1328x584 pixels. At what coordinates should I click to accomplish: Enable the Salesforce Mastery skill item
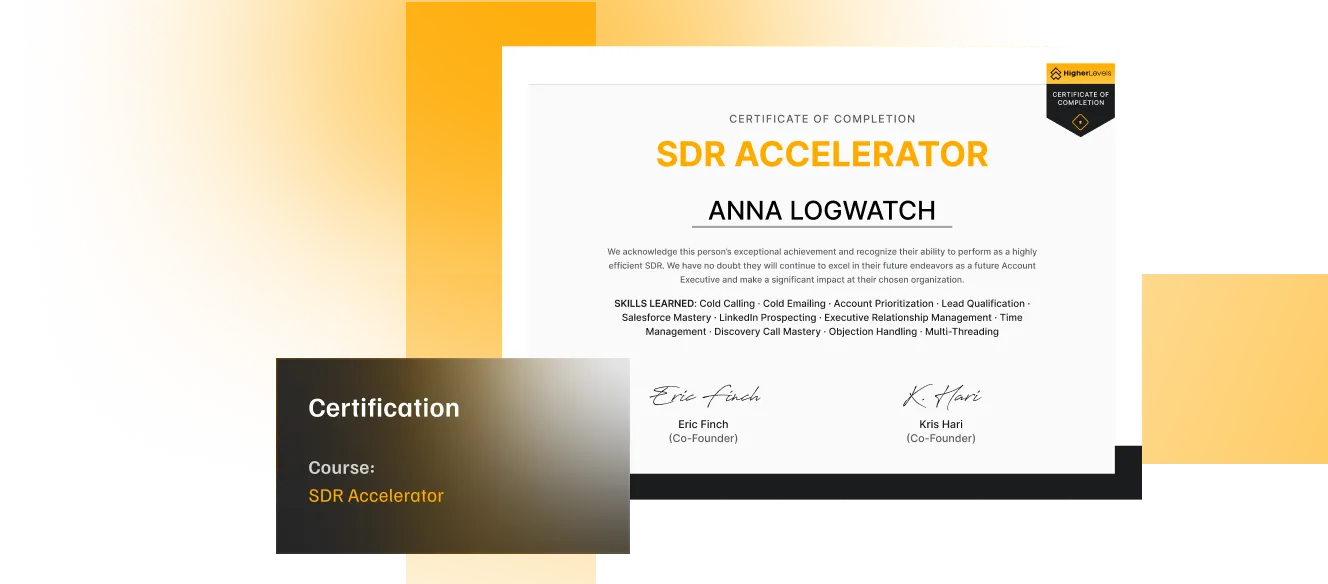point(666,317)
